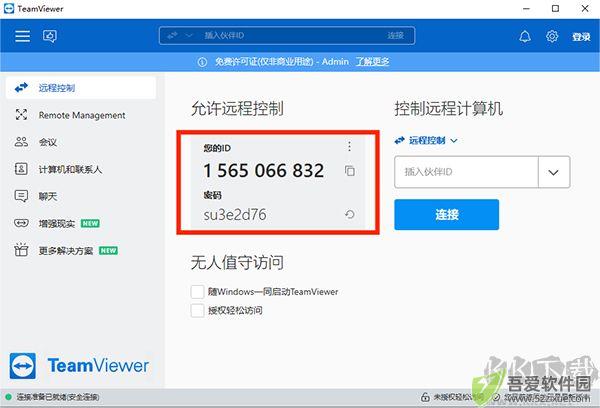Click the feedback chat icon in the header
Viewport: 600px width, 408px height.
pyautogui.click(x=50, y=36)
